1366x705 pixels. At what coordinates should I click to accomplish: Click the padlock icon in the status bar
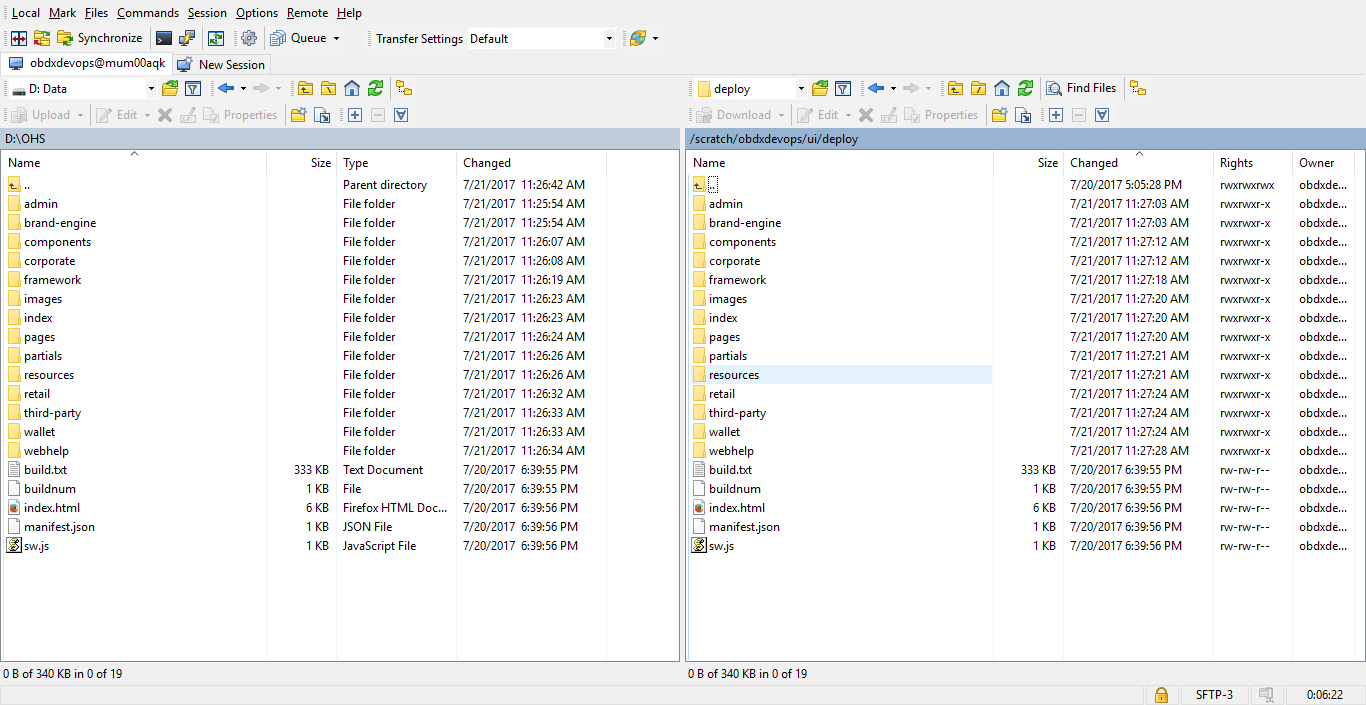pos(1161,694)
